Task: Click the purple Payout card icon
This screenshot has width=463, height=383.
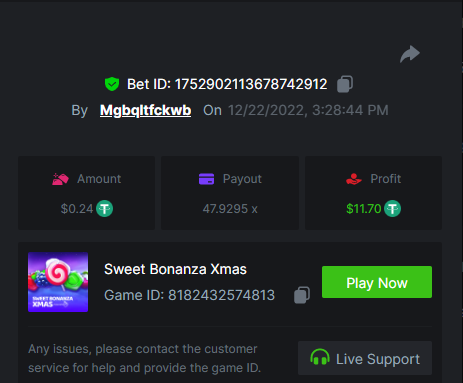Action: click(x=206, y=179)
